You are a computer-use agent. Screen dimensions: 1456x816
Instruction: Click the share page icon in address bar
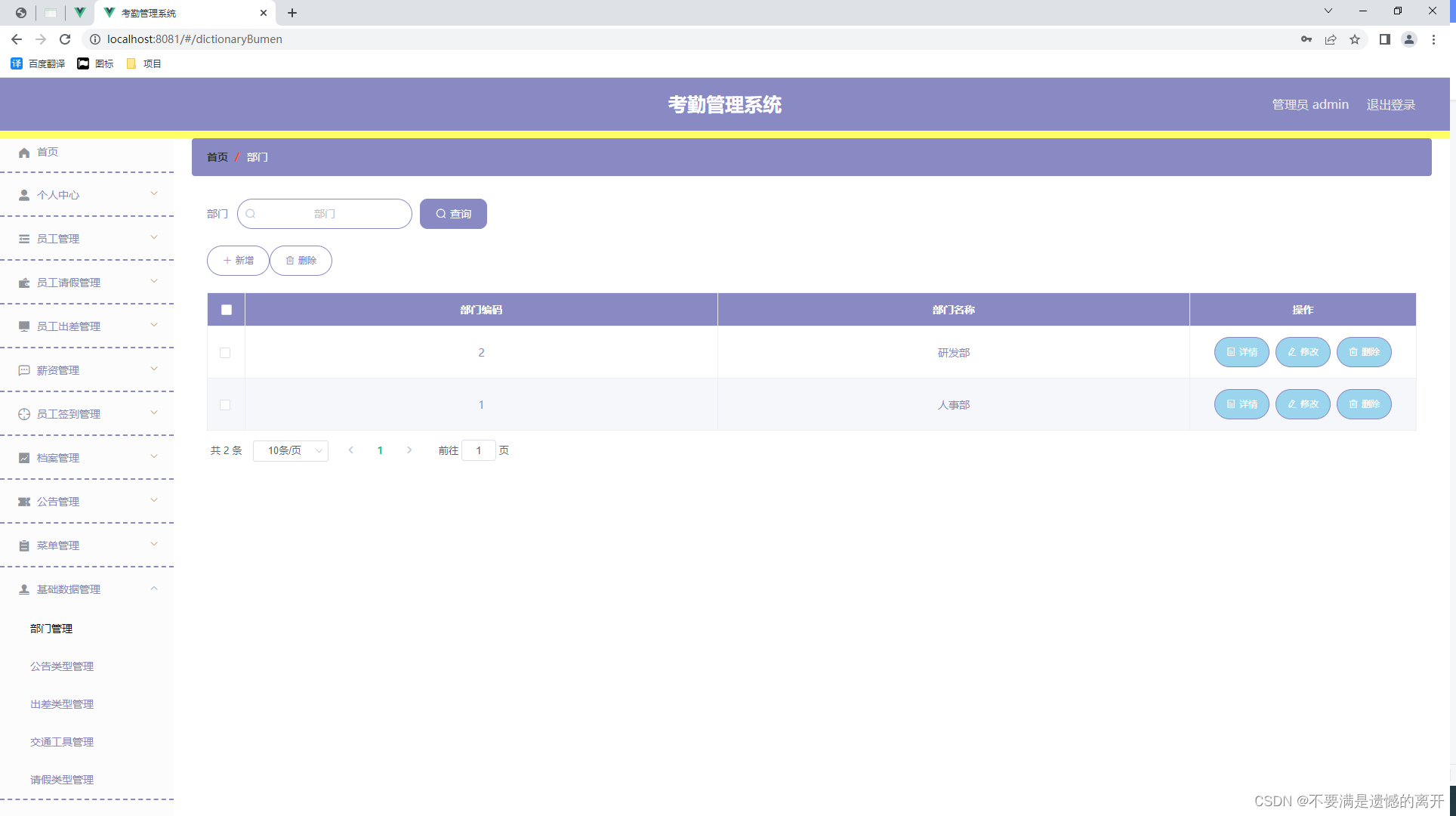[1331, 39]
